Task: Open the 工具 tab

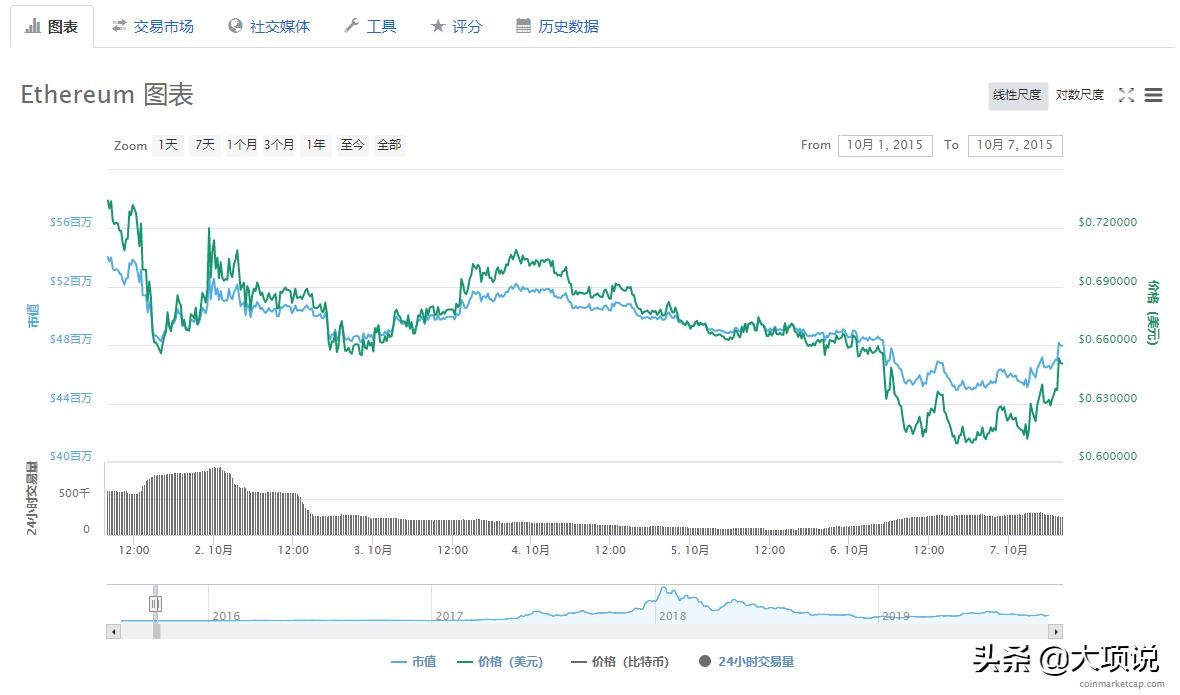Action: (x=370, y=27)
